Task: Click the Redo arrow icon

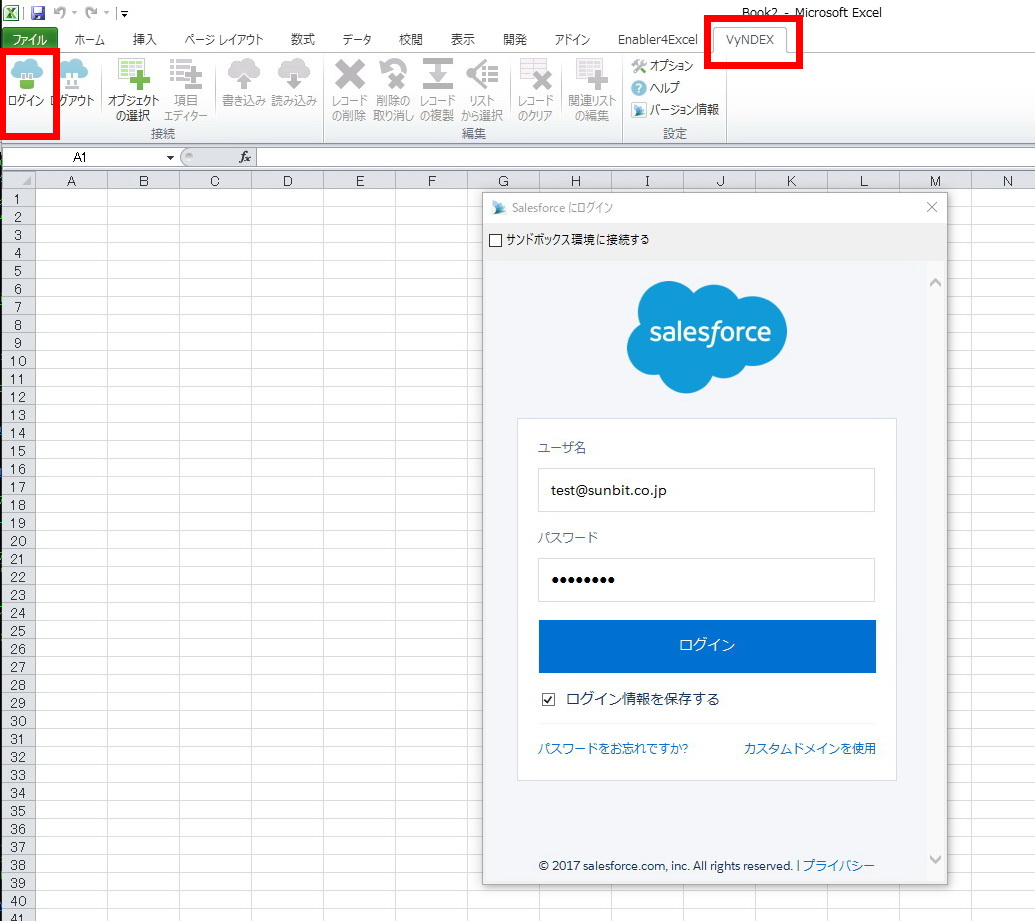Action: click(x=91, y=13)
